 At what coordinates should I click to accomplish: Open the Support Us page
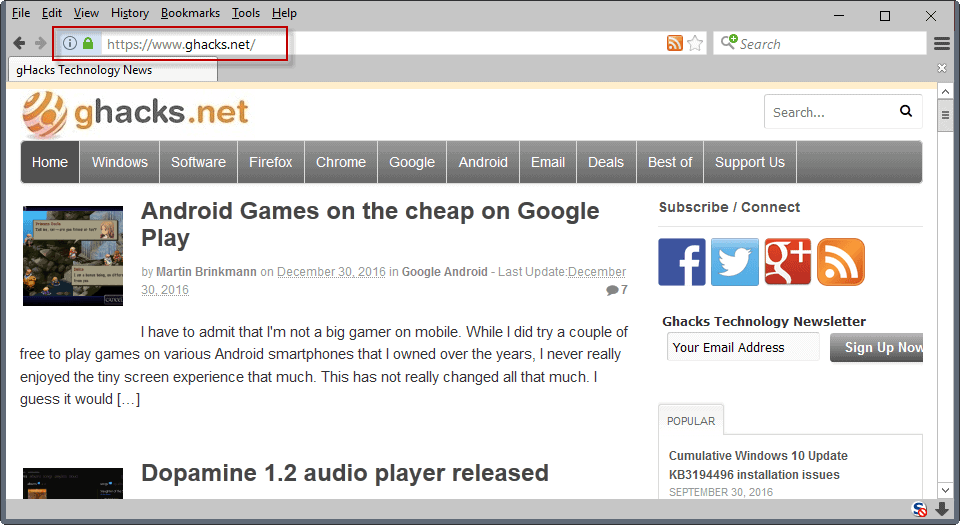click(750, 162)
